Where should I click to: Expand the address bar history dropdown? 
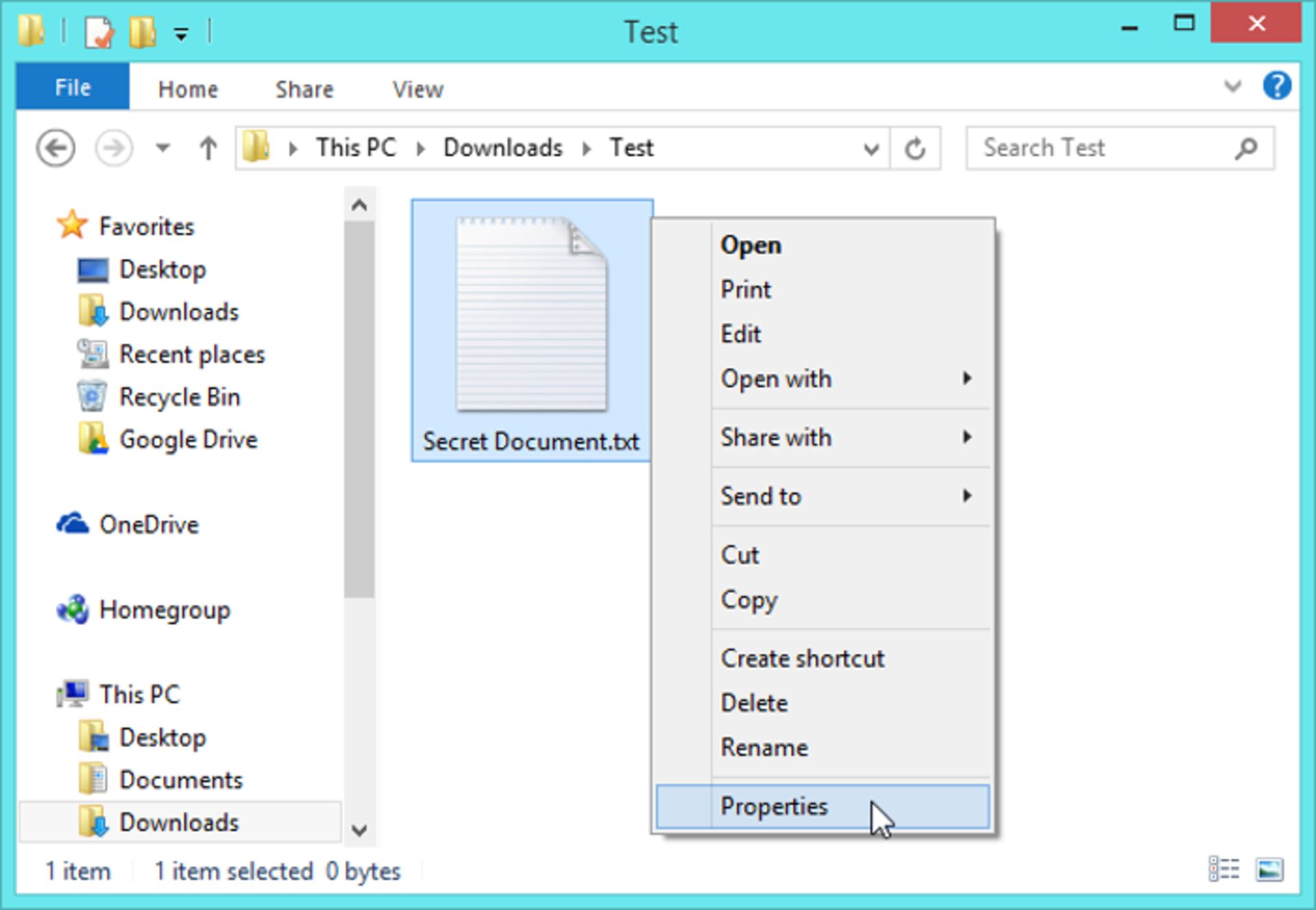870,147
